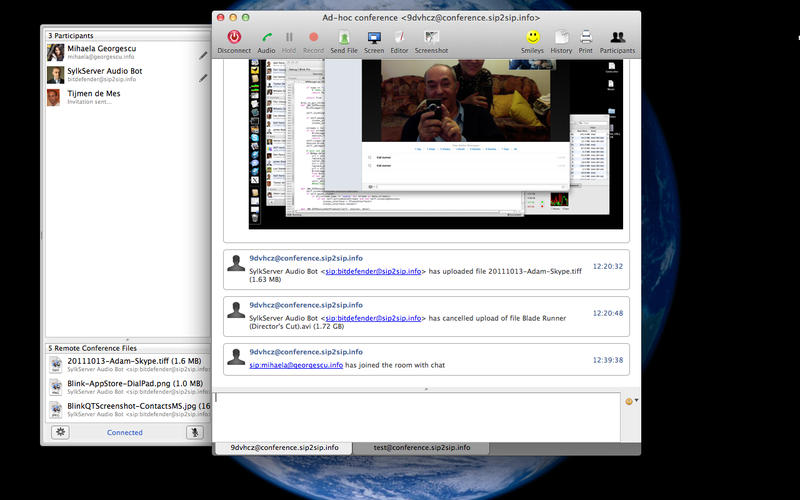
Task: Switch to test@conference.sip2sip.info tab
Action: pyautogui.click(x=421, y=447)
